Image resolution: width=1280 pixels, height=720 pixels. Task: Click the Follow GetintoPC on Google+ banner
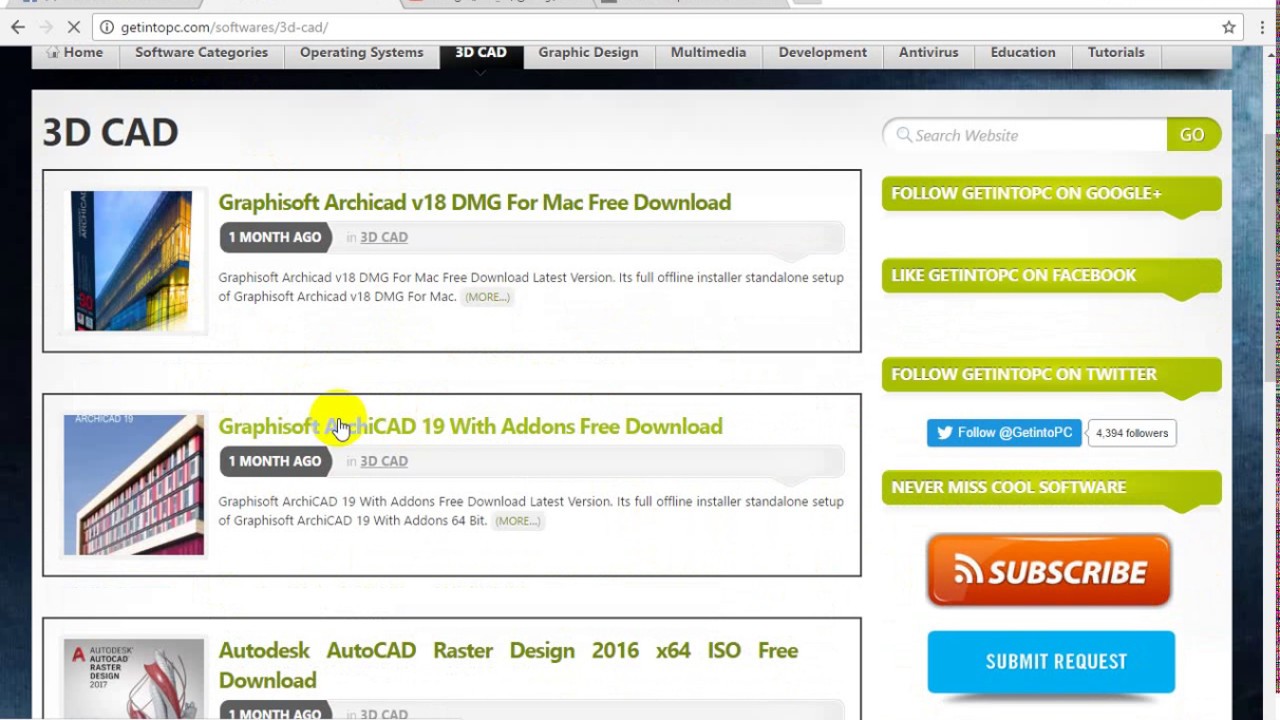1051,194
